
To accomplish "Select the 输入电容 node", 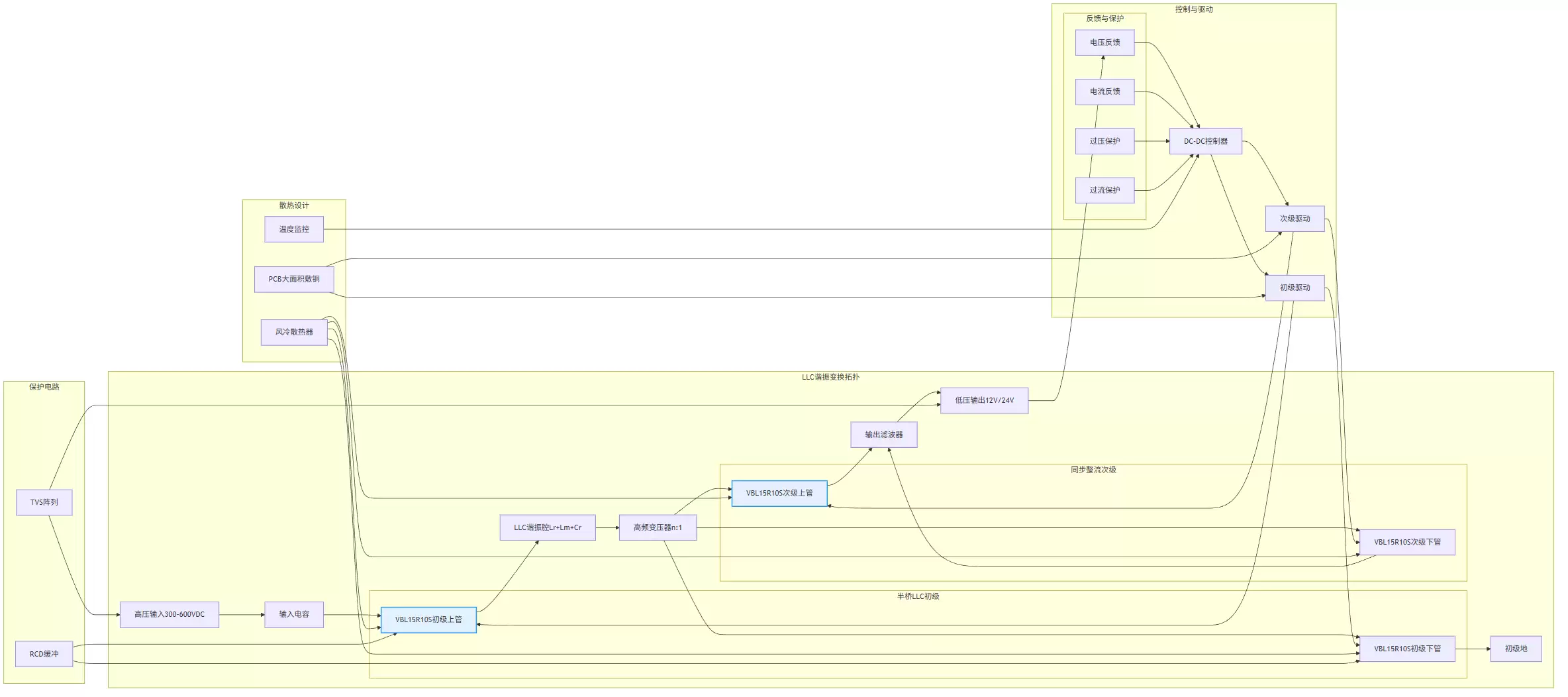I will click(x=294, y=614).
